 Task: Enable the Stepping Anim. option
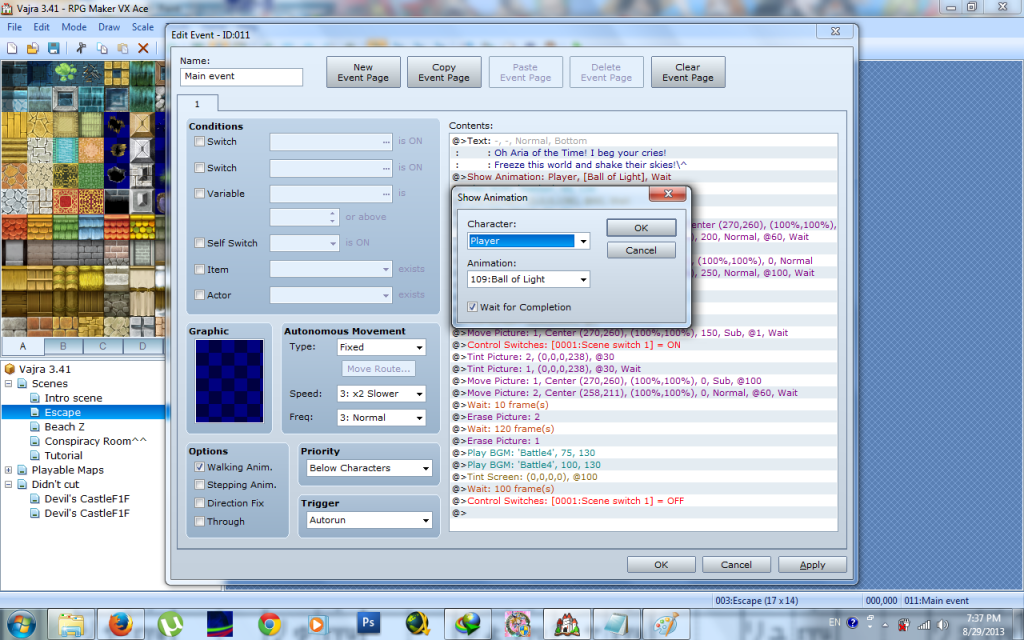point(200,485)
